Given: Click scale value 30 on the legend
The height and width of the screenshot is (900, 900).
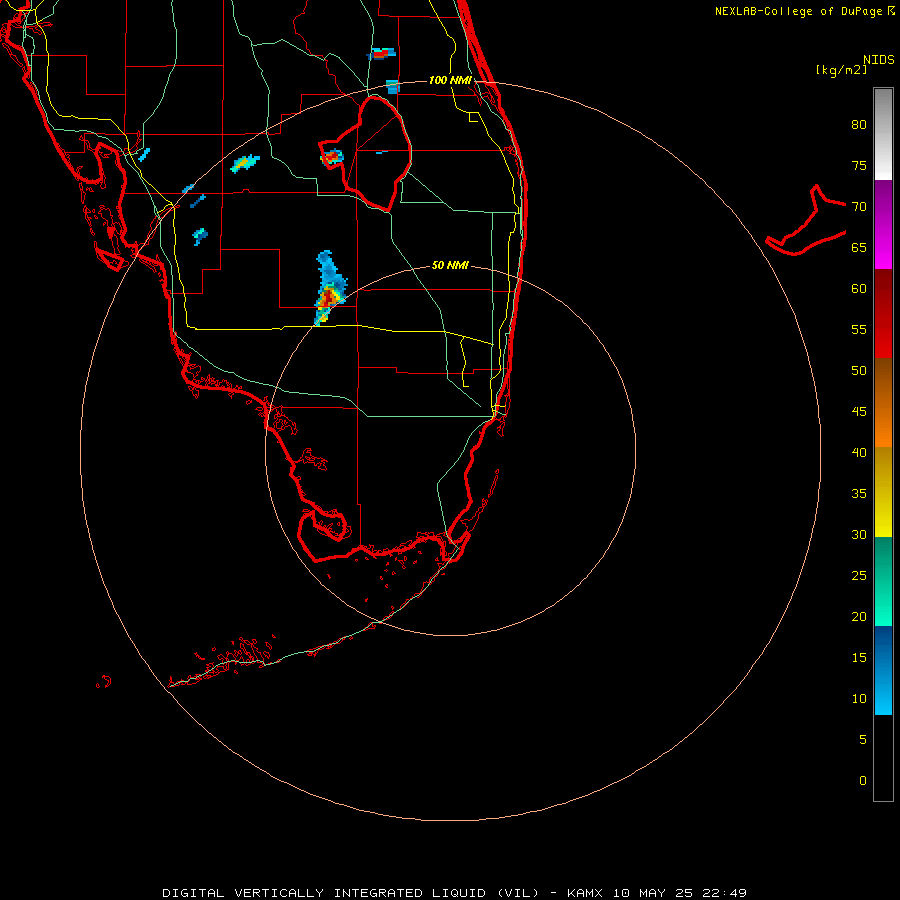Looking at the screenshot, I should click(859, 534).
